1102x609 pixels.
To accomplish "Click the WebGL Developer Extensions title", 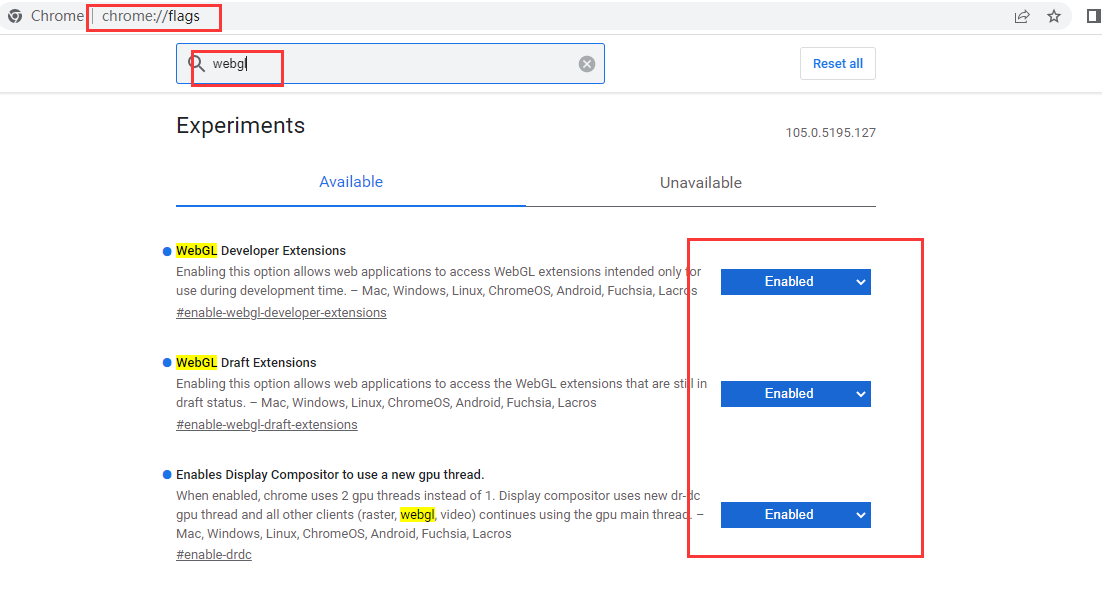I will pyautogui.click(x=261, y=251).
